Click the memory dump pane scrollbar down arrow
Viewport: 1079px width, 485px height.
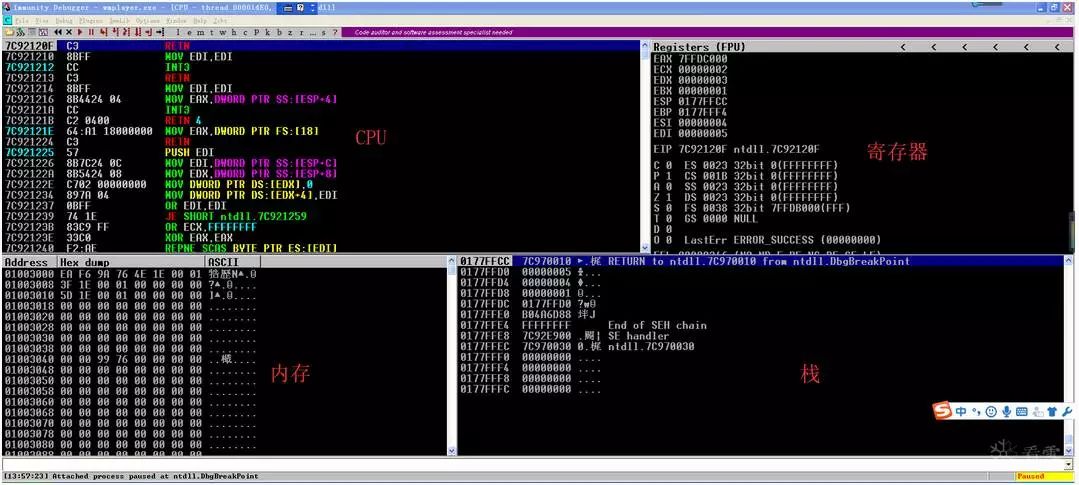[x=452, y=451]
